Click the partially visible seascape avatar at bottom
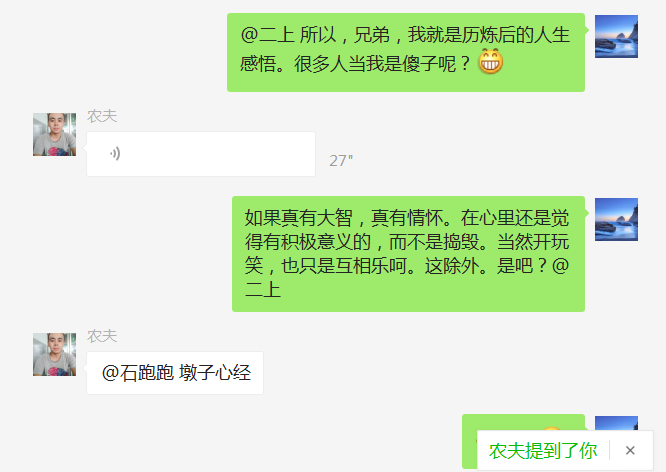Screen dimensions: 666x472 click(x=616, y=424)
